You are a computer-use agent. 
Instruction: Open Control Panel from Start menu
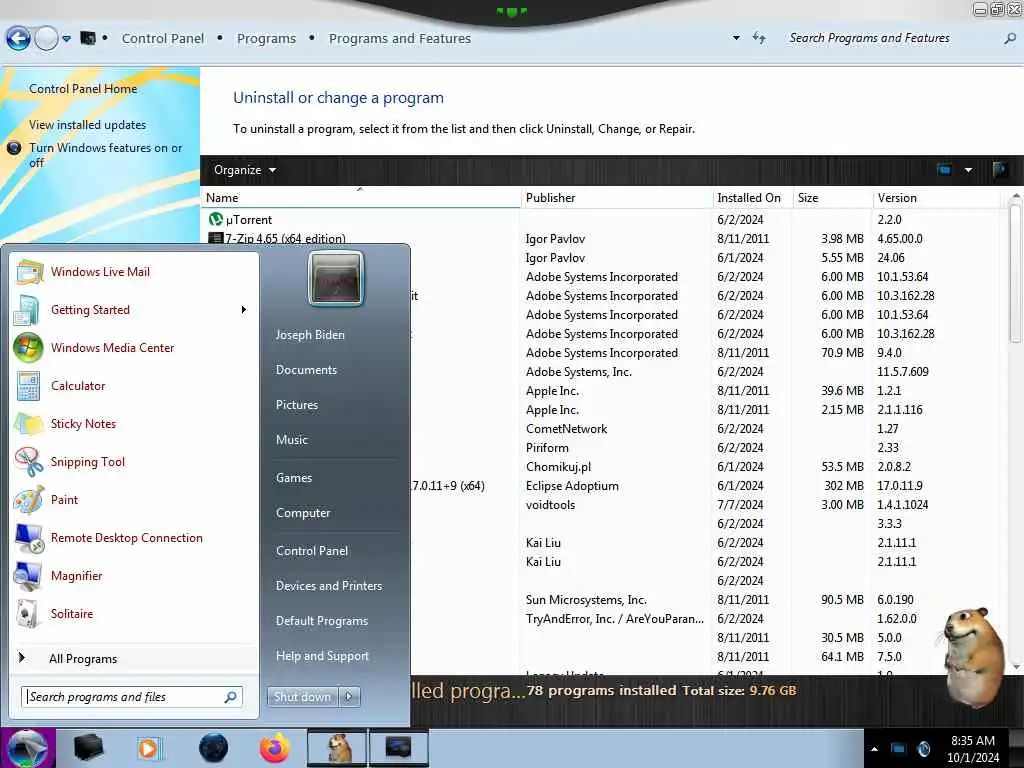point(312,551)
